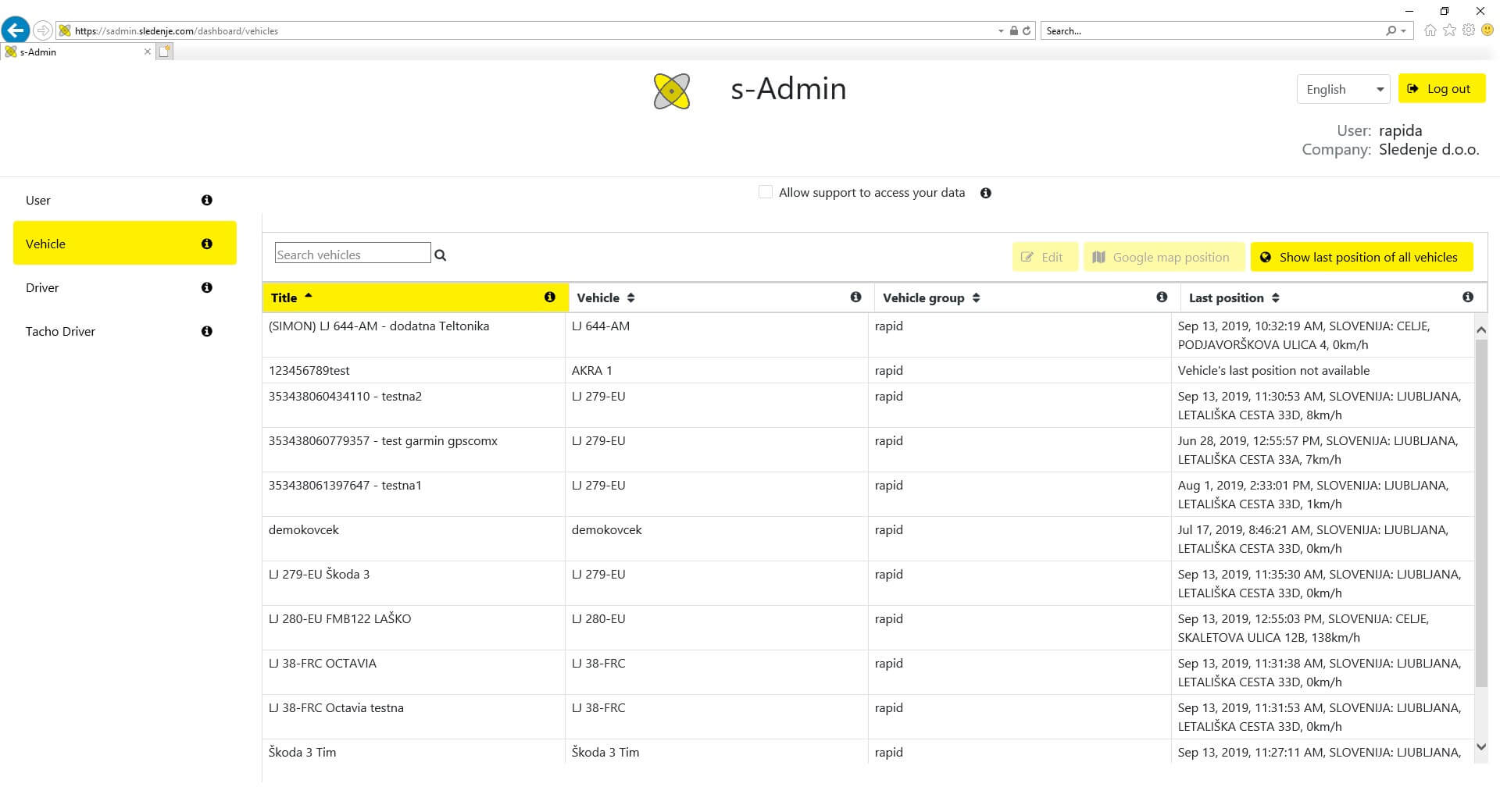Select row LJ 38-FRC OCTAVIA
The height and width of the screenshot is (812, 1500).
click(868, 672)
